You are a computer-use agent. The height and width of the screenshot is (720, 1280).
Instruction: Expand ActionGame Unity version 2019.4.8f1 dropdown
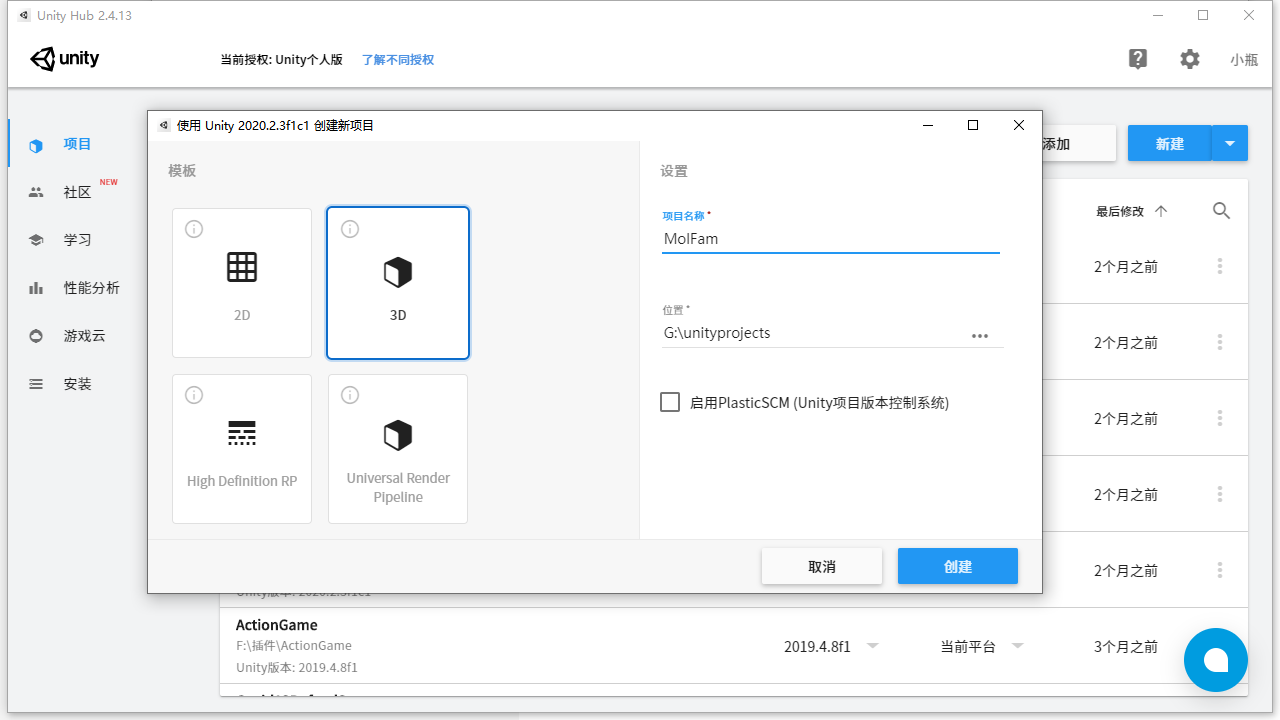pos(872,646)
